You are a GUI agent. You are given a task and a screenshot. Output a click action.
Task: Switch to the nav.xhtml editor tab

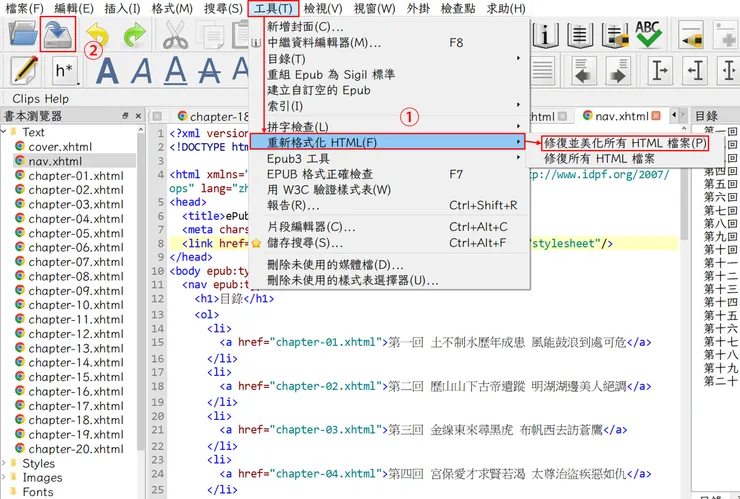coord(622,116)
